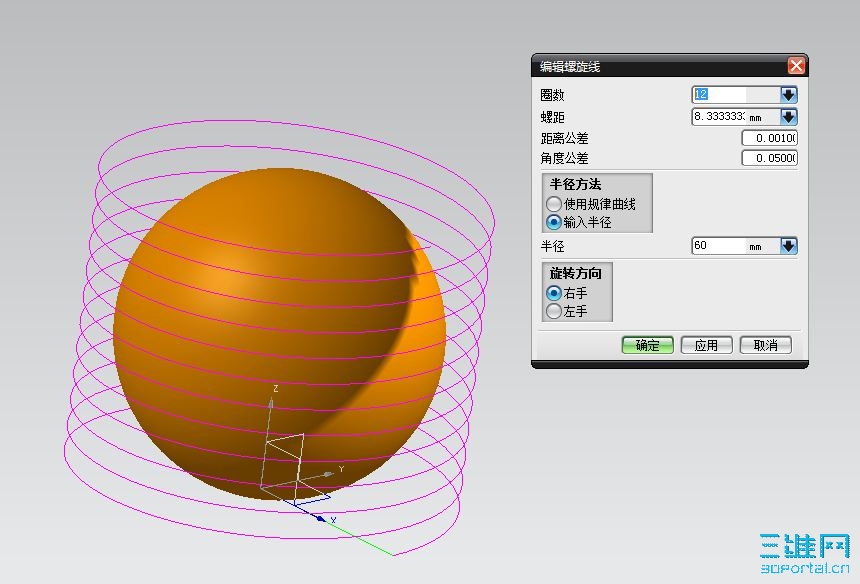Click the 半径 value input field
Image resolution: width=860 pixels, height=584 pixels.
[735, 246]
